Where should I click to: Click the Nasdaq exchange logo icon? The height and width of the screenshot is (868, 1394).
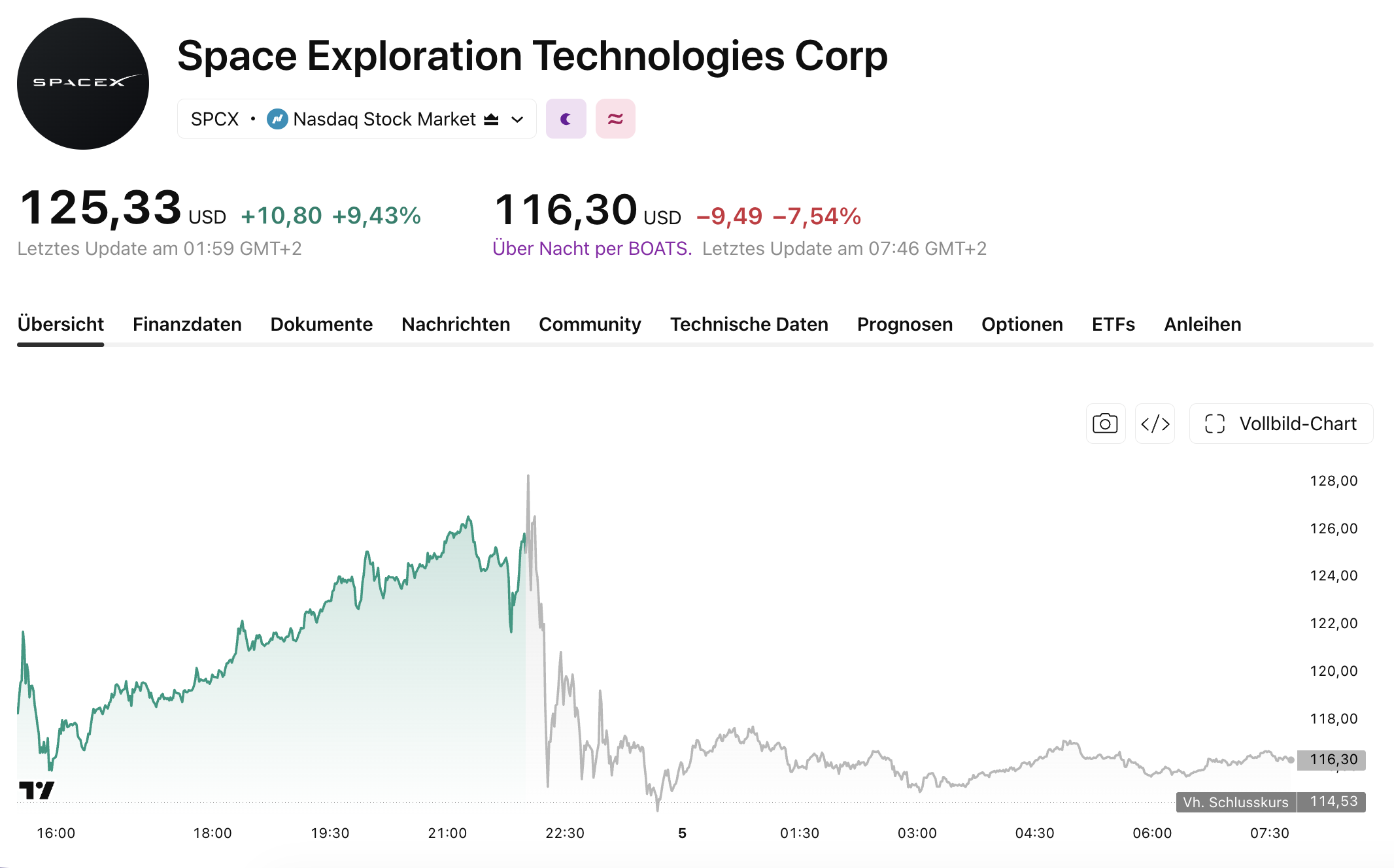pos(277,119)
